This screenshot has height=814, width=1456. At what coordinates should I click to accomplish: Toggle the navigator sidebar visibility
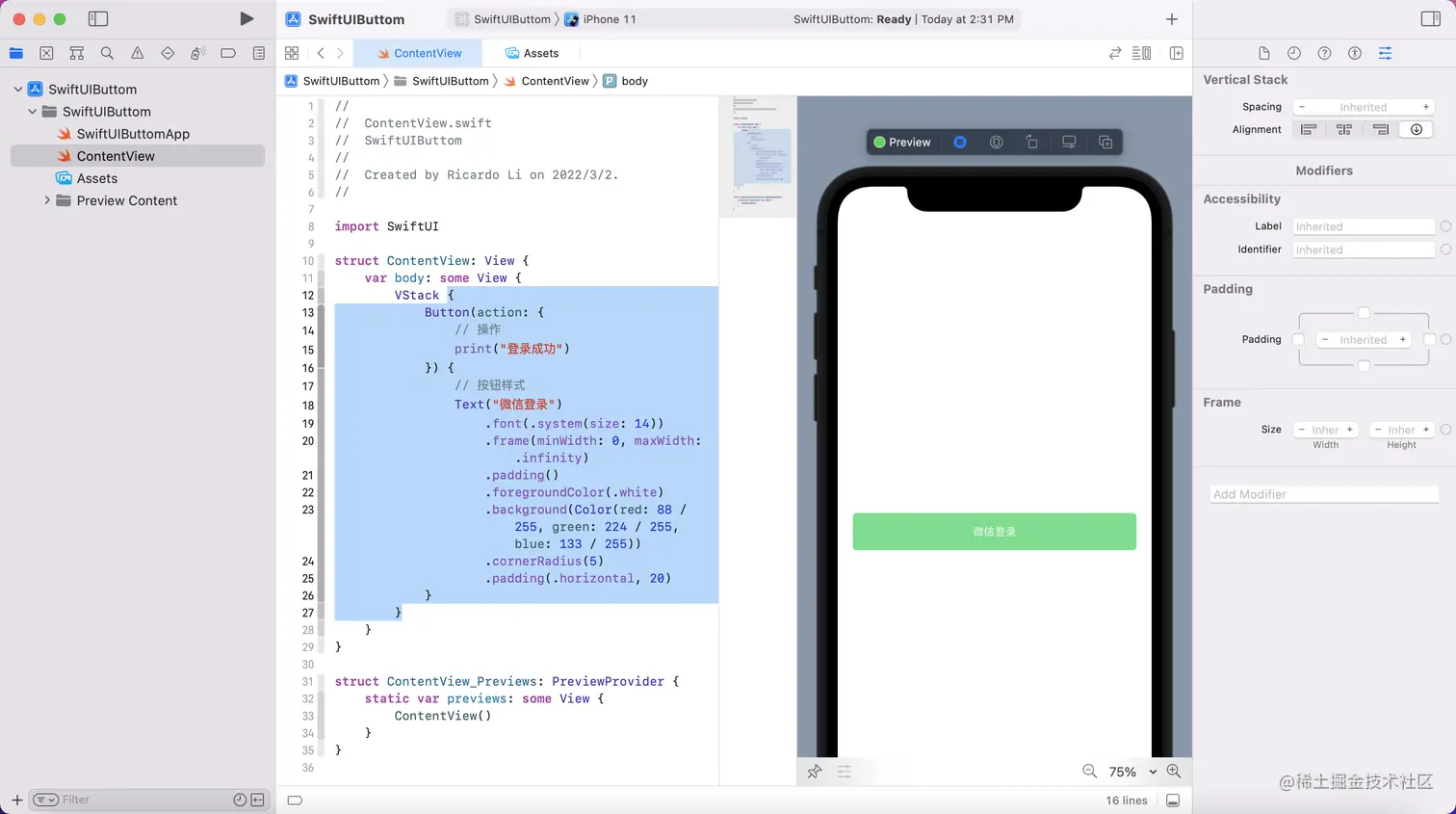[97, 18]
